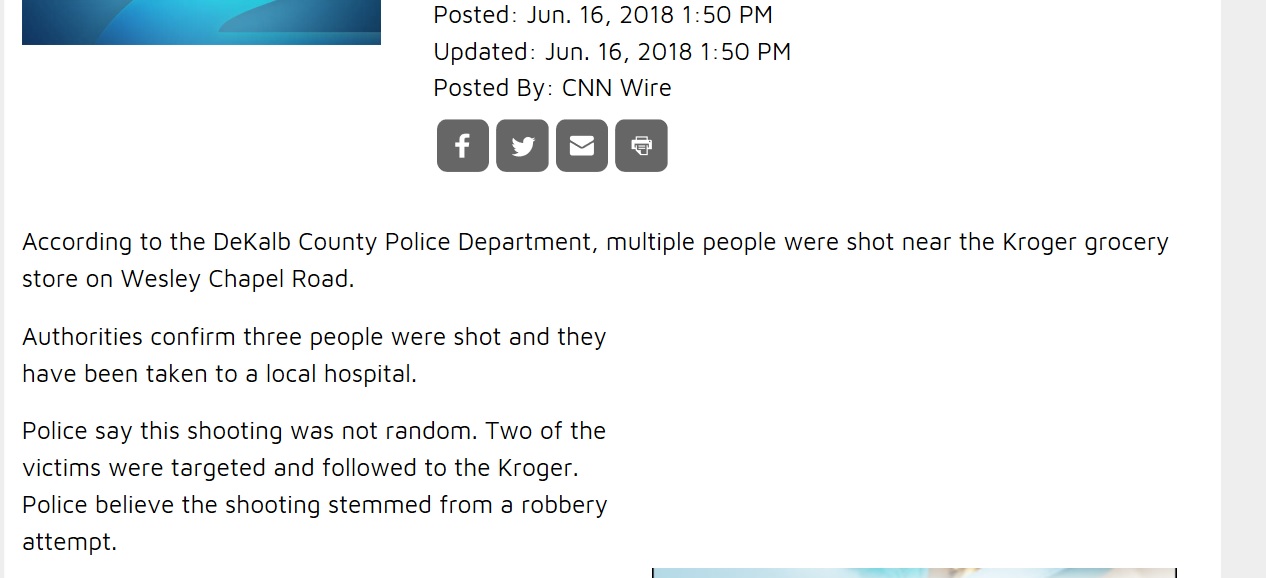This screenshot has height=578, width=1266.
Task: Click 'Police believe the shooting stemmed' line
Action: click(240, 505)
